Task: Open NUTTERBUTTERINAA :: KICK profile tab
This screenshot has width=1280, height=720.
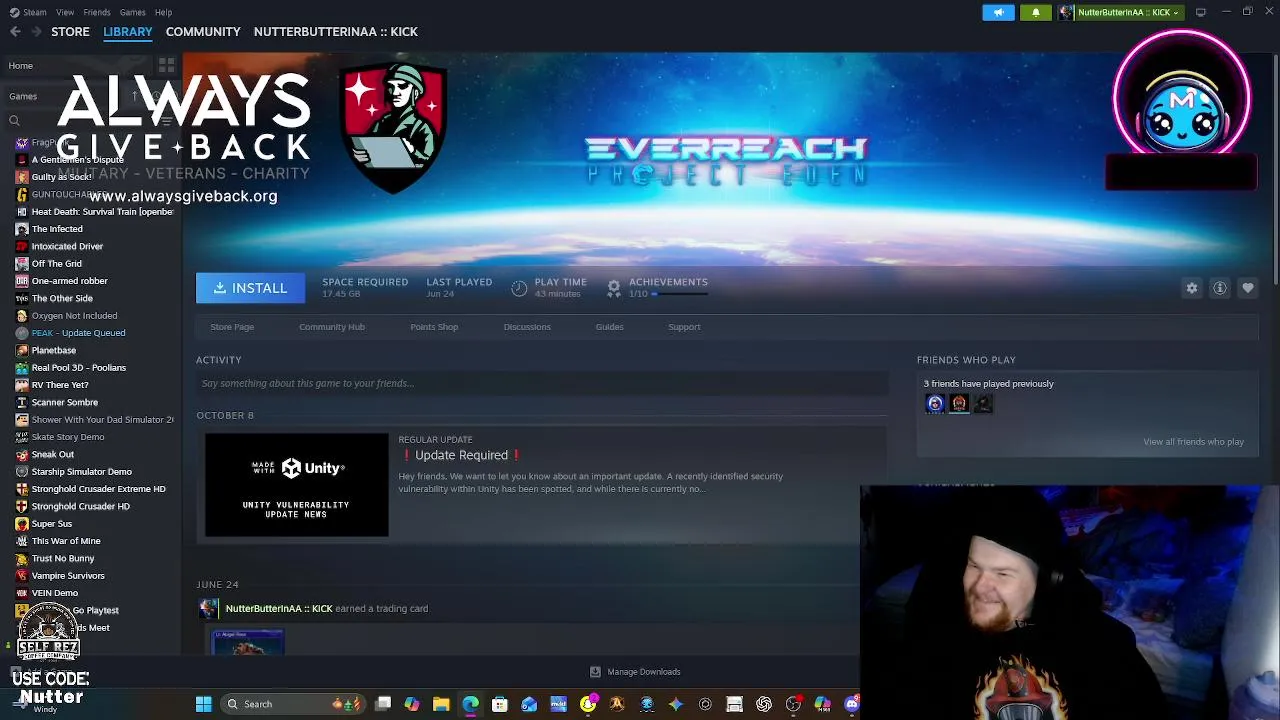Action: tap(336, 32)
